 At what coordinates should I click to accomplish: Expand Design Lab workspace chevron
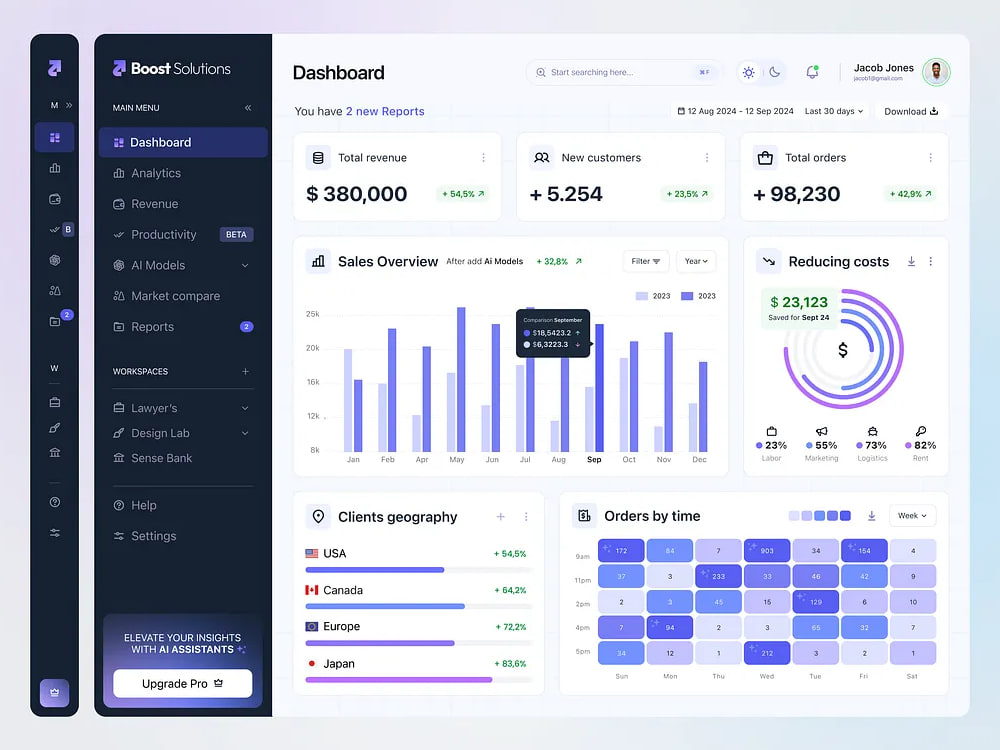(x=245, y=433)
